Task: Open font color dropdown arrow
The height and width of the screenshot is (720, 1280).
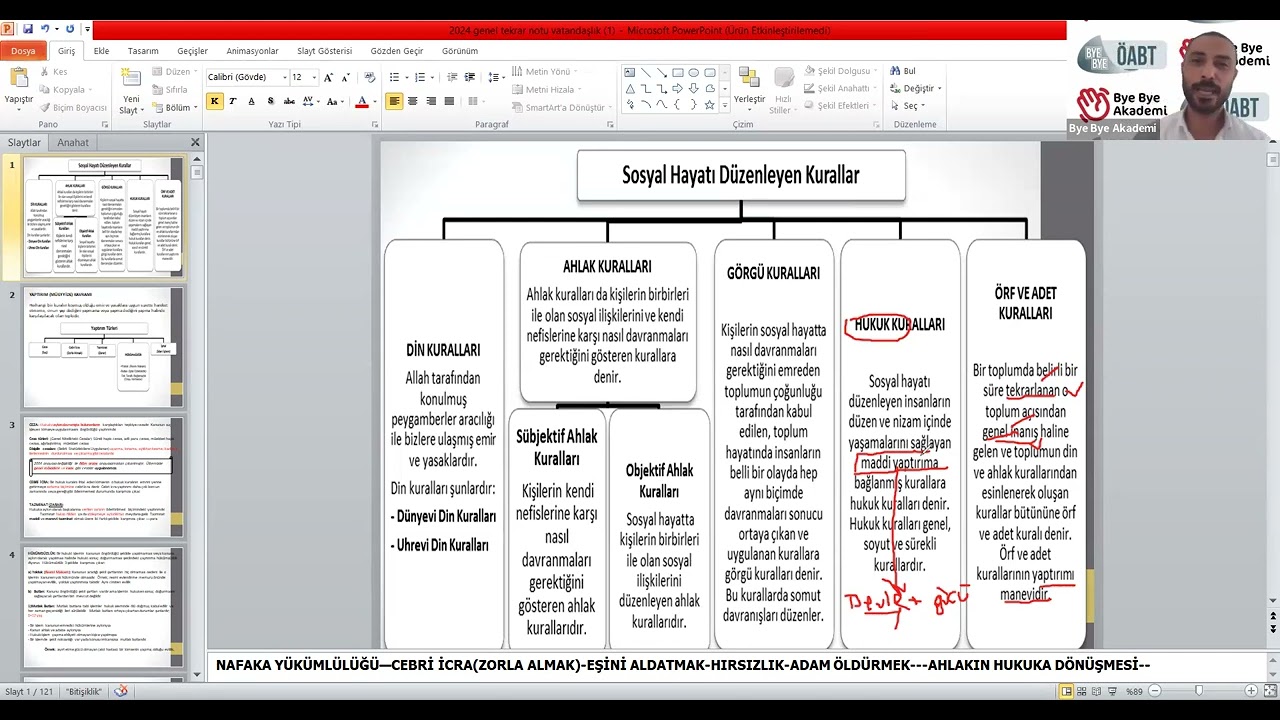Action: (375, 101)
